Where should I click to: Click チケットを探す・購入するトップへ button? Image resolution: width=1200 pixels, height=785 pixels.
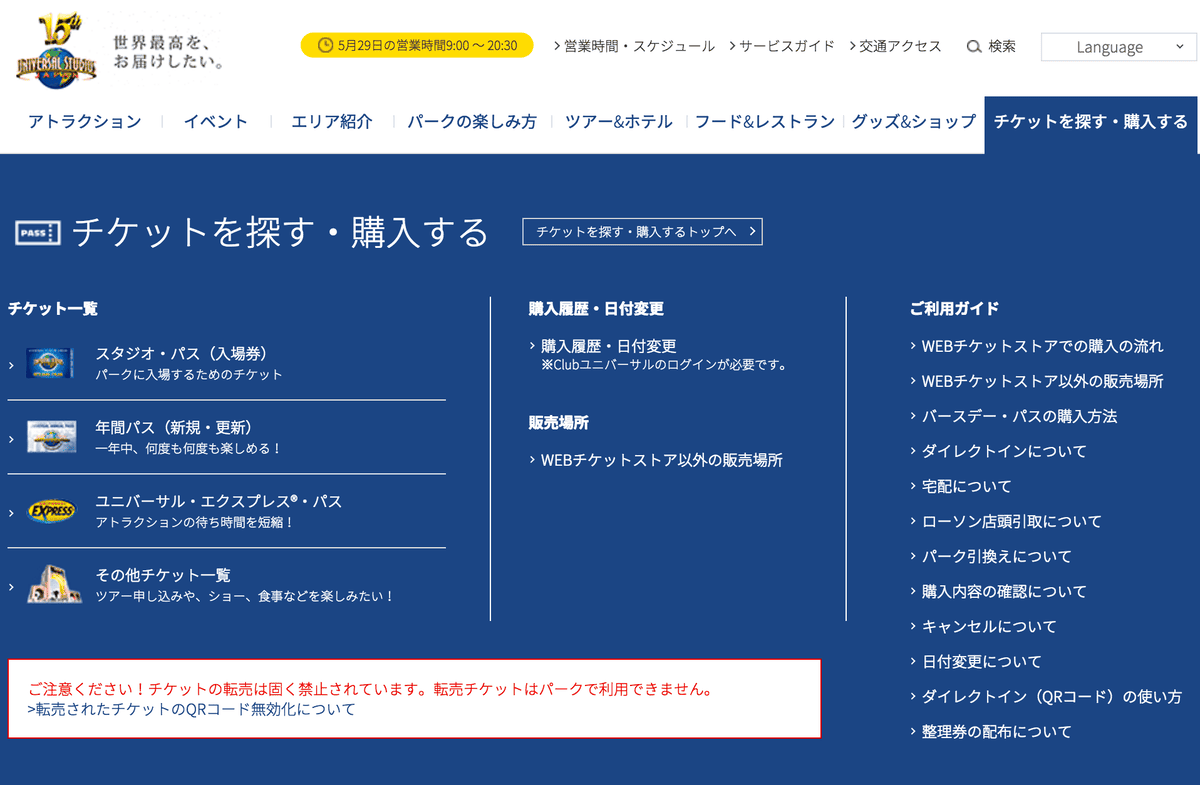coord(642,232)
